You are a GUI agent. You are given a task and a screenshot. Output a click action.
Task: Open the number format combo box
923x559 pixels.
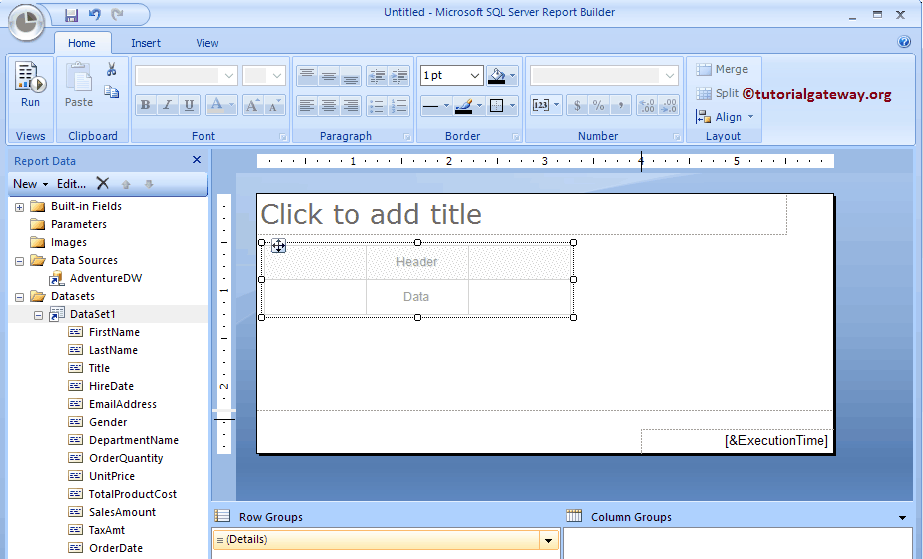pyautogui.click(x=604, y=75)
